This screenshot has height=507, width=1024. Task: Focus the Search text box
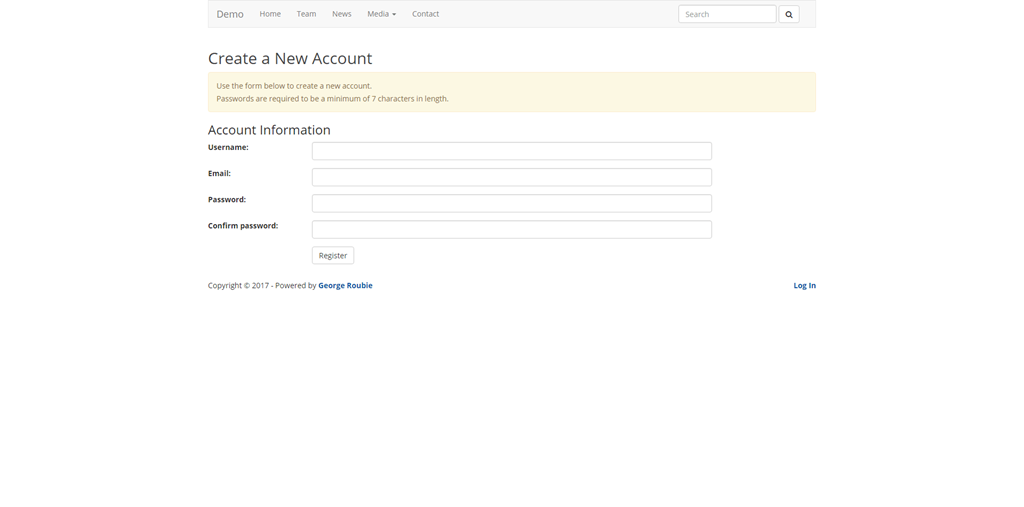[x=726, y=14]
